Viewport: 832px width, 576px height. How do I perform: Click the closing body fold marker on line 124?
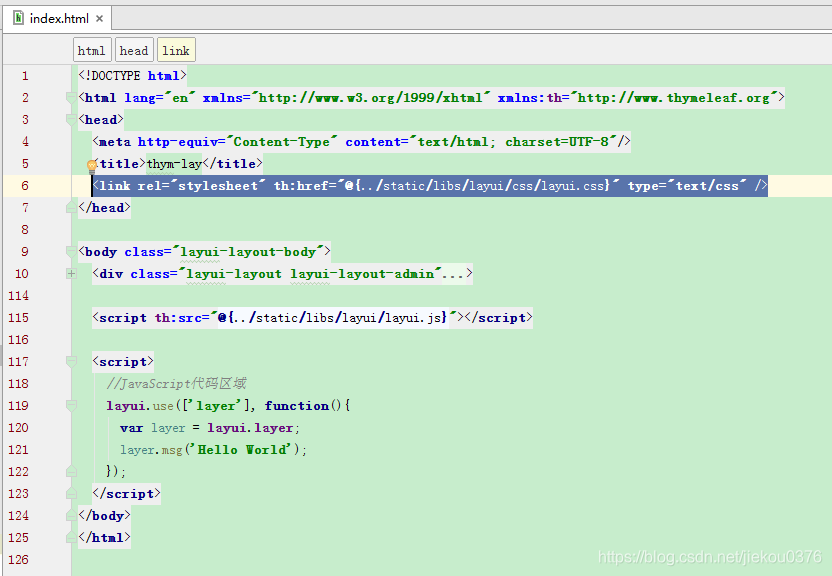click(x=72, y=515)
